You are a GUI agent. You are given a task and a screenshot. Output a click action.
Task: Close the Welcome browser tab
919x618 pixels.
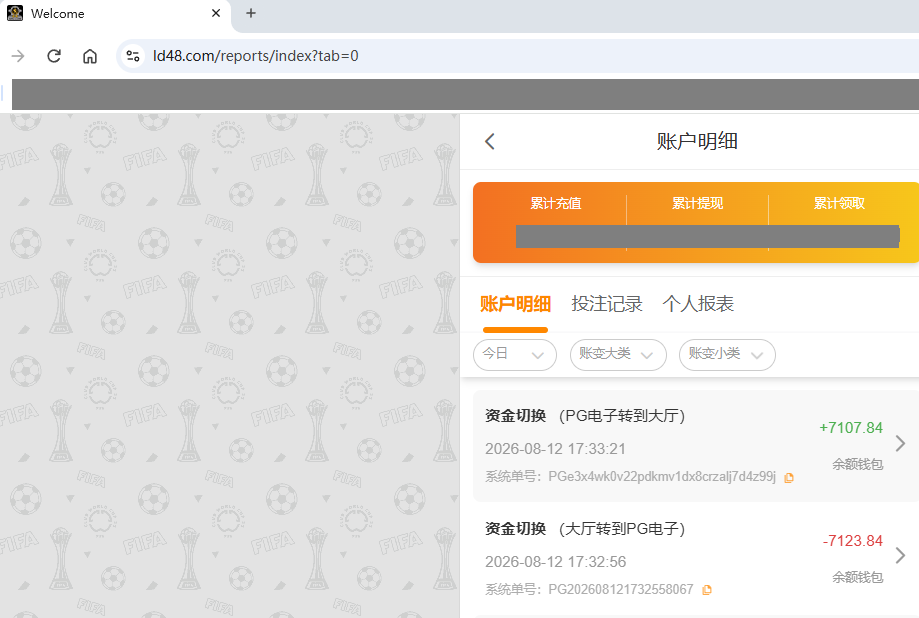click(216, 13)
